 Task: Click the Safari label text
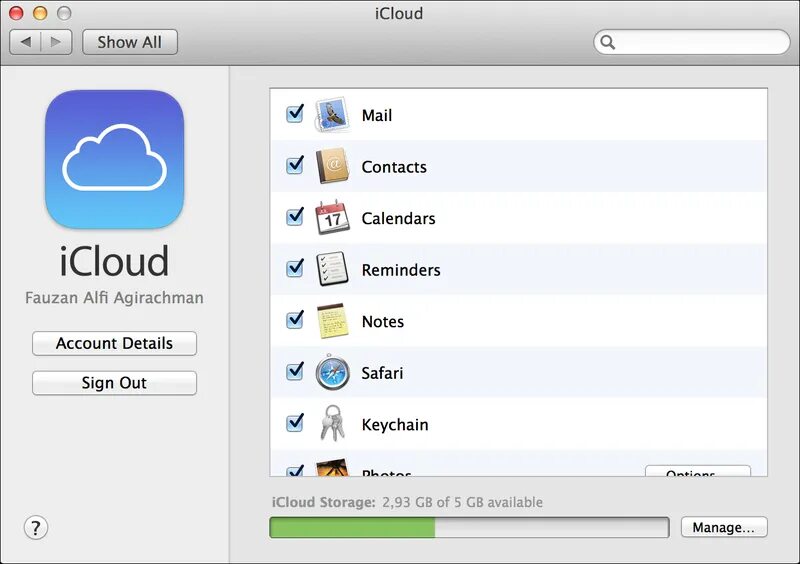pyautogui.click(x=382, y=373)
